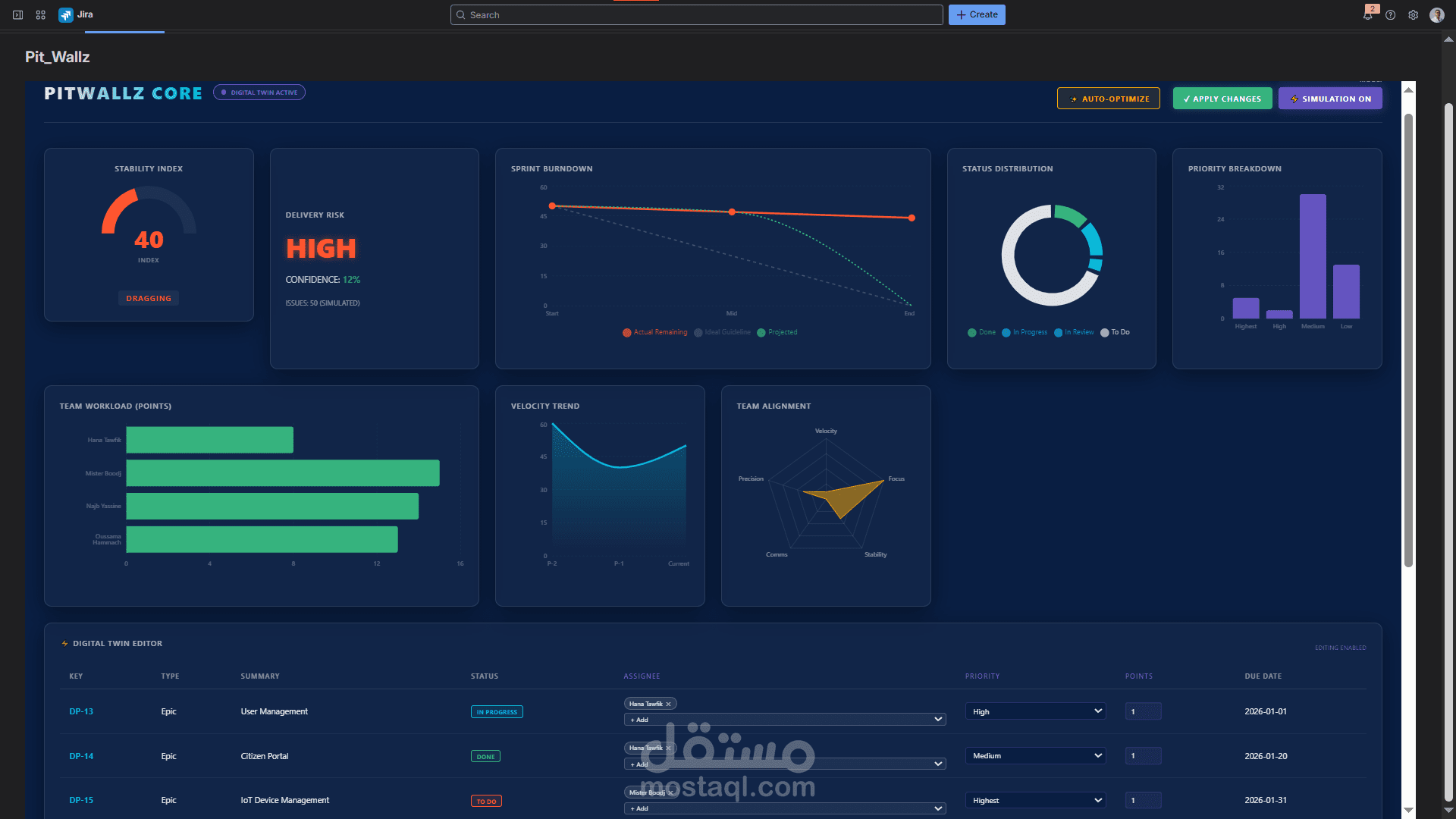Open the Jira notifications bell
1456x819 pixels.
(x=1368, y=15)
